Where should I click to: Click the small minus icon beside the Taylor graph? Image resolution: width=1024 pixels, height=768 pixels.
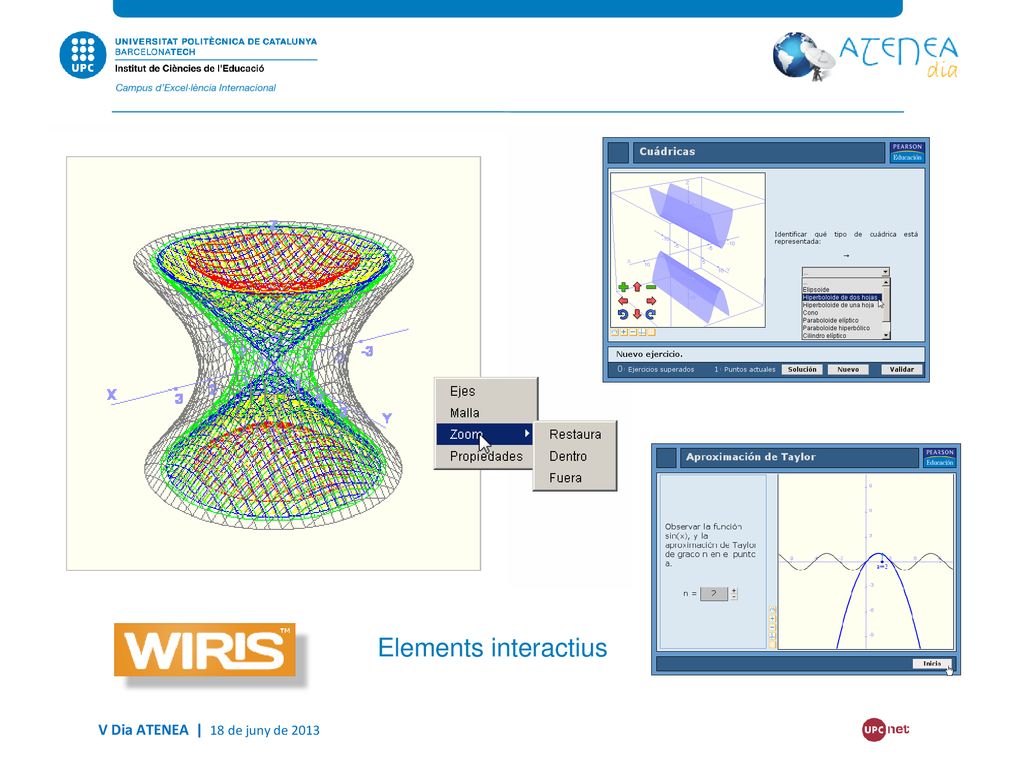tap(772, 628)
